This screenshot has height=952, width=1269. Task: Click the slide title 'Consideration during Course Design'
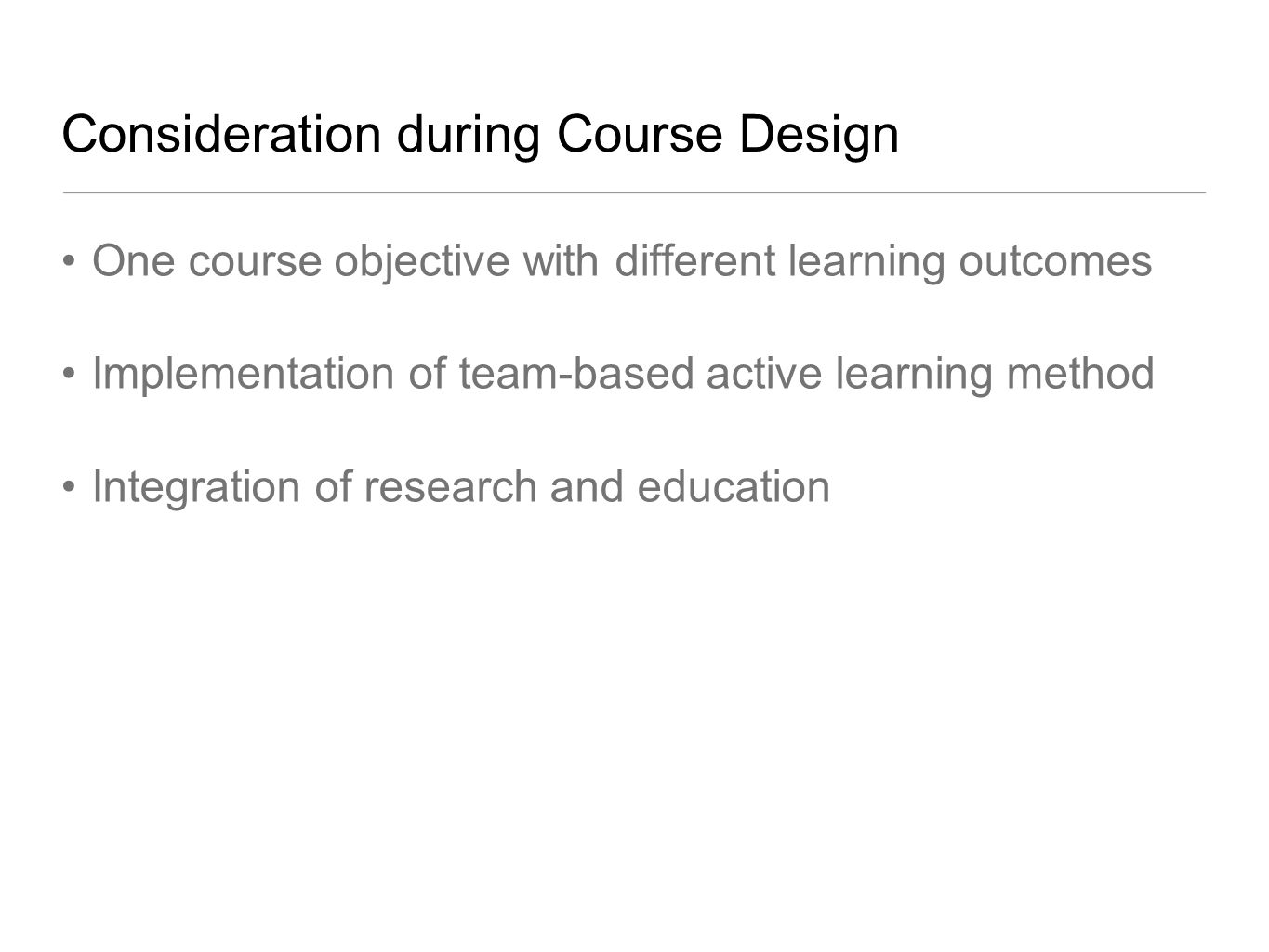(480, 135)
